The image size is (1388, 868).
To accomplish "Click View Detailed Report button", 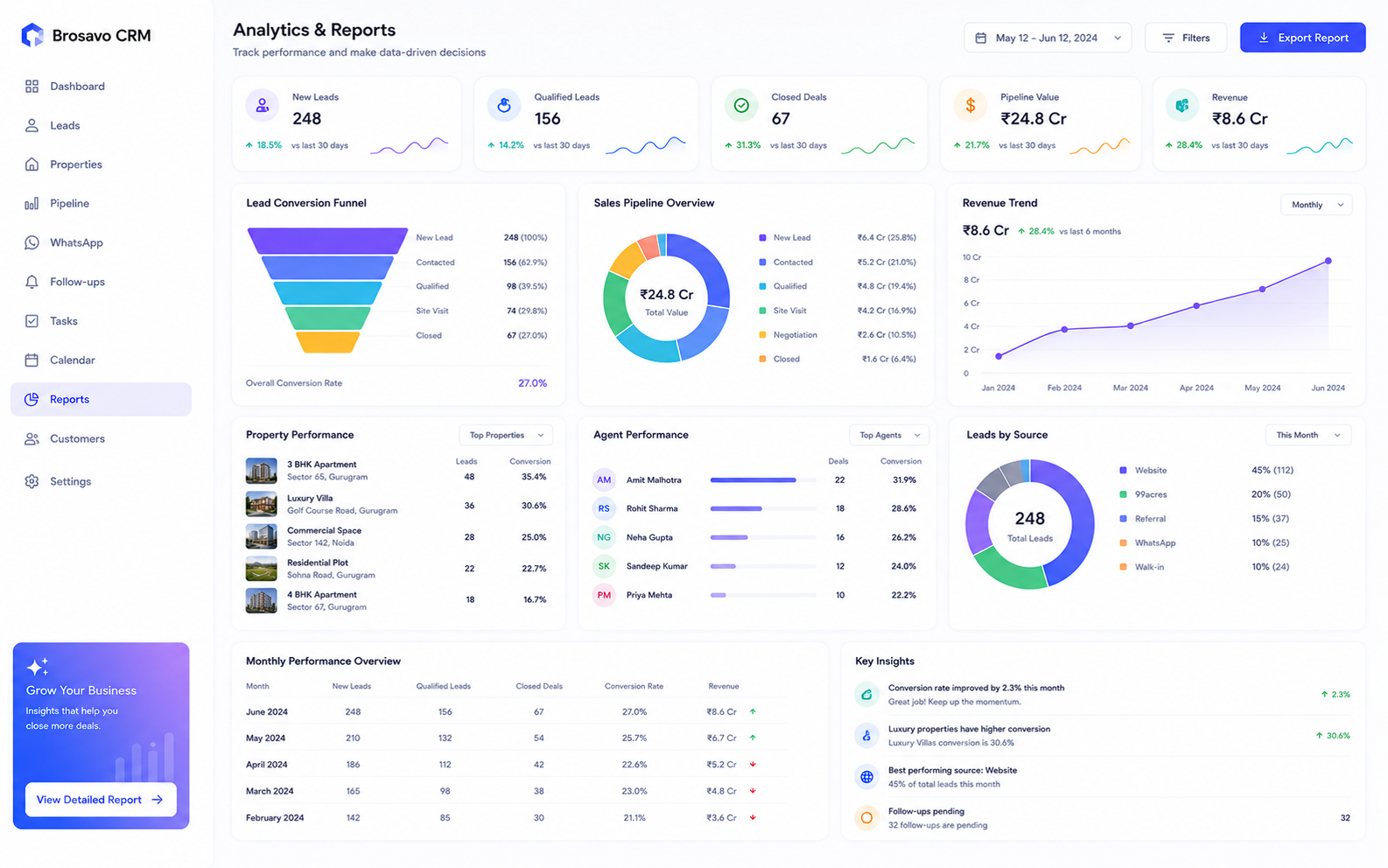I will 101,800.
